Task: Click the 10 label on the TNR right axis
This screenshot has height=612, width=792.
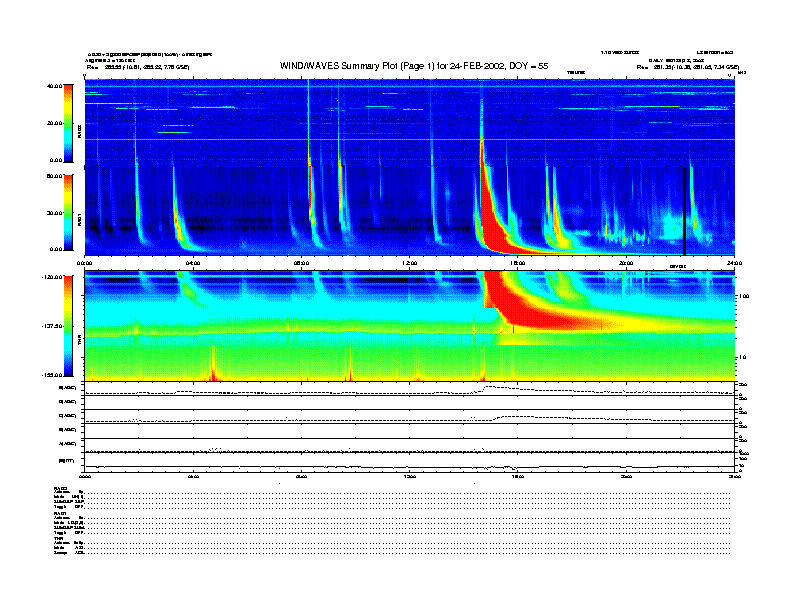Action: [742, 357]
